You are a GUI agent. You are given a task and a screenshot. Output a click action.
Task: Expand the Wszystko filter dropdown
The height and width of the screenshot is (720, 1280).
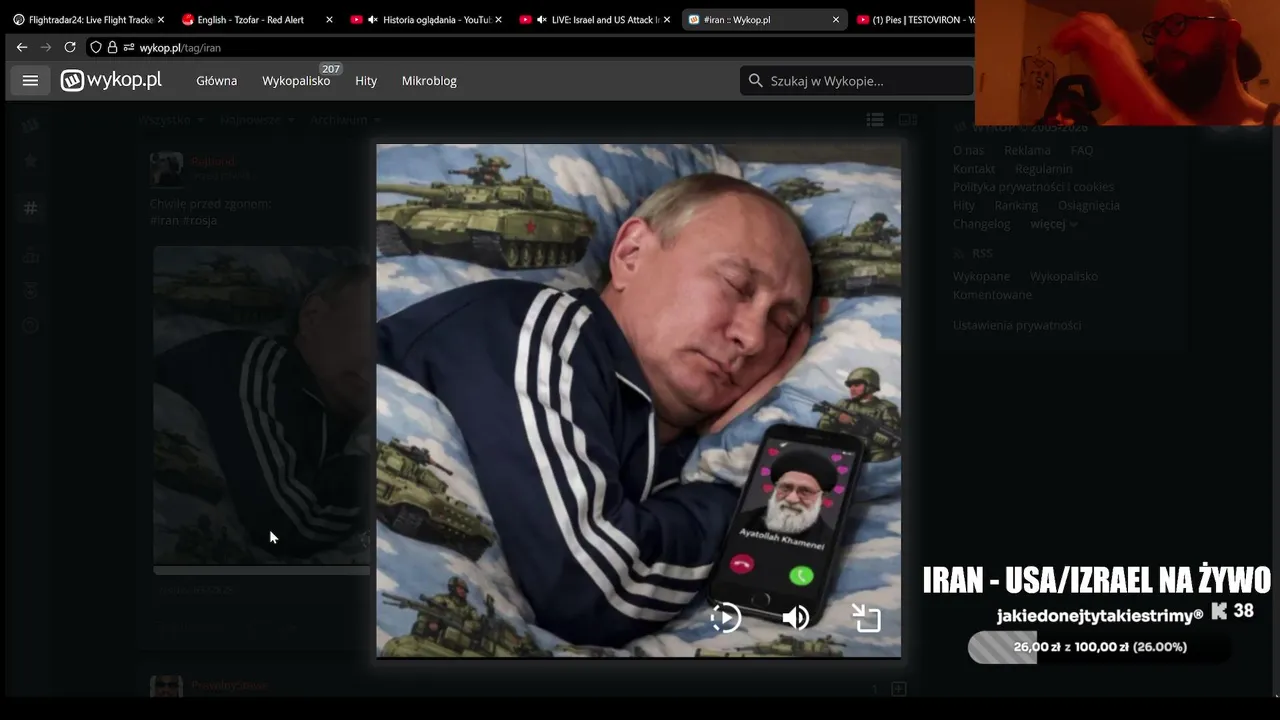coord(171,120)
